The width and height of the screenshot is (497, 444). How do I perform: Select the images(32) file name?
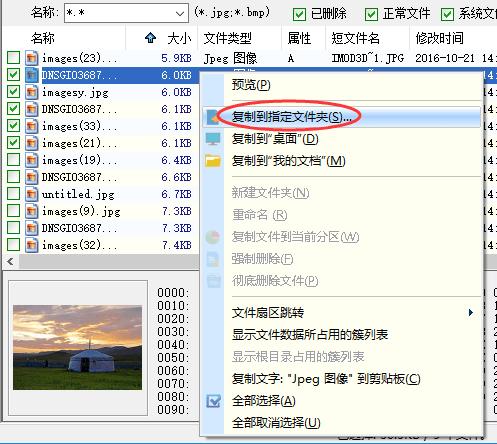pos(80,245)
